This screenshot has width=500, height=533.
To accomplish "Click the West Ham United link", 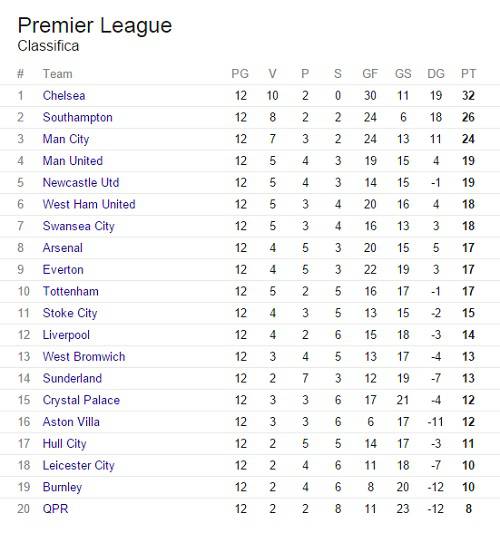I will click(89, 204).
